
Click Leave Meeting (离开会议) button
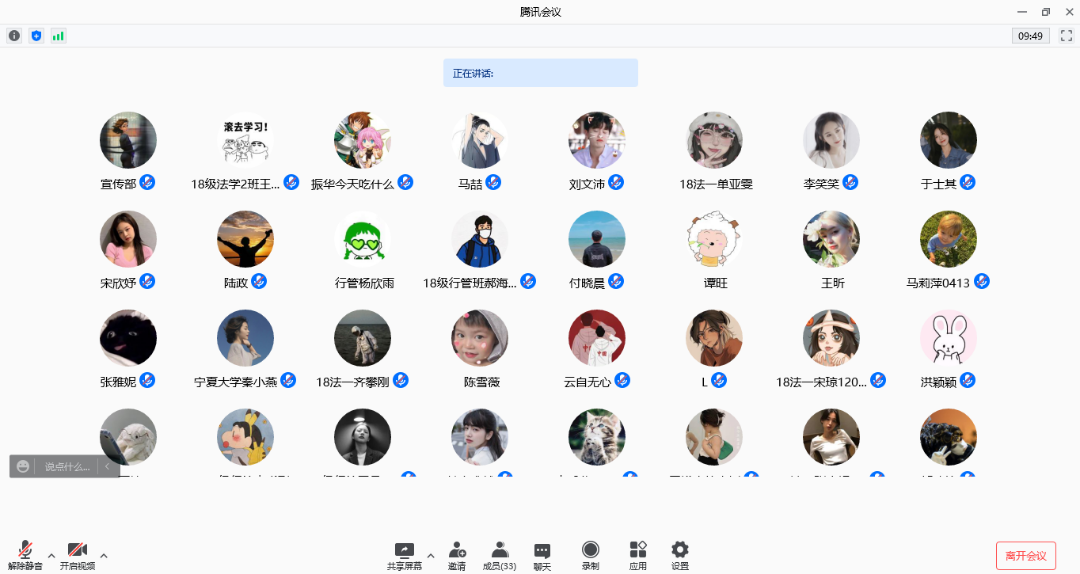(x=1025, y=556)
